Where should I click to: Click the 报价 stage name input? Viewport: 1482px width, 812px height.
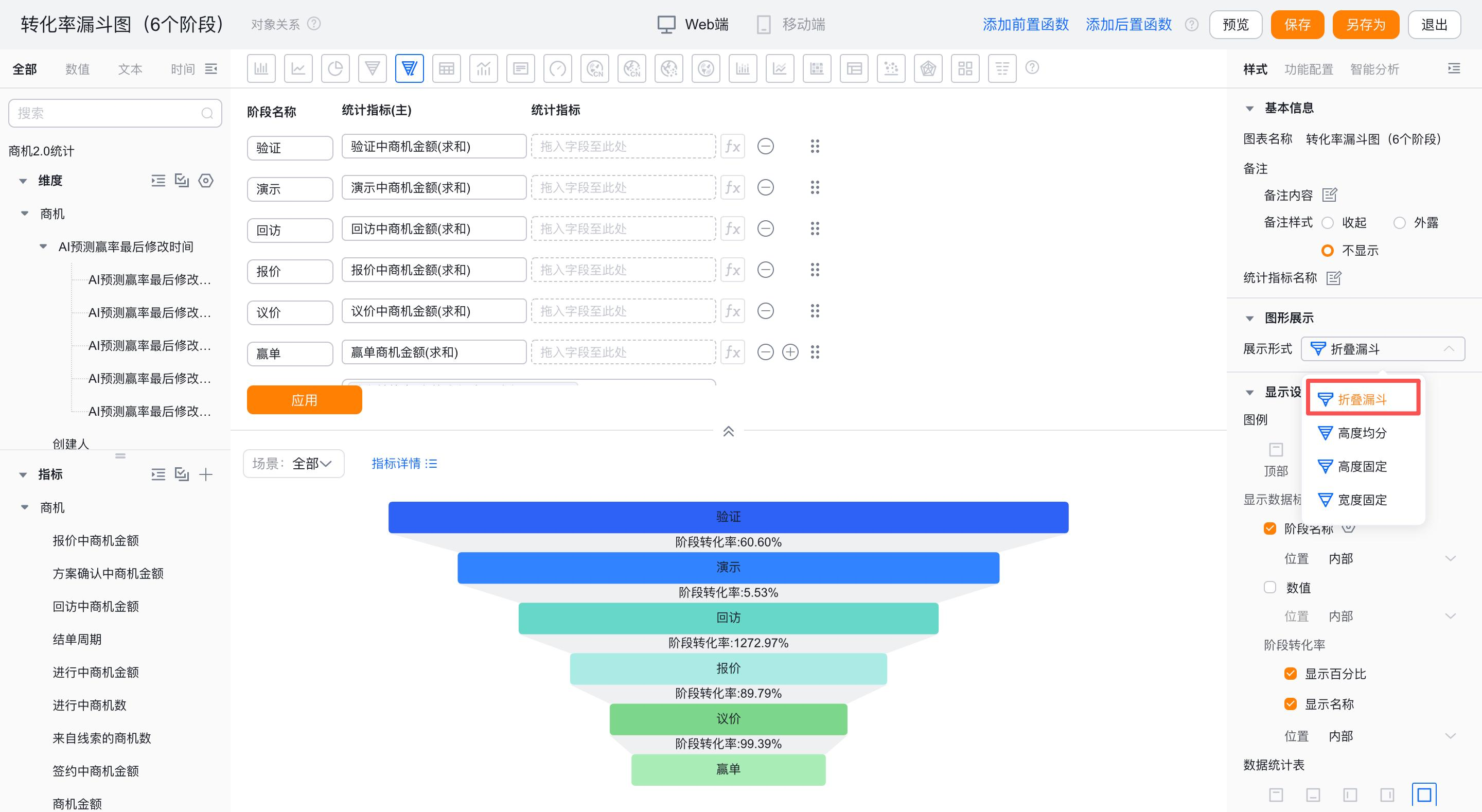click(x=290, y=271)
